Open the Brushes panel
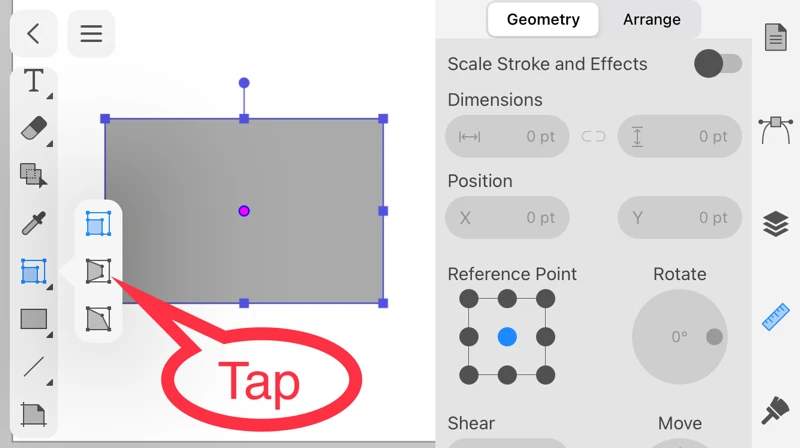The image size is (800, 448). [776, 410]
